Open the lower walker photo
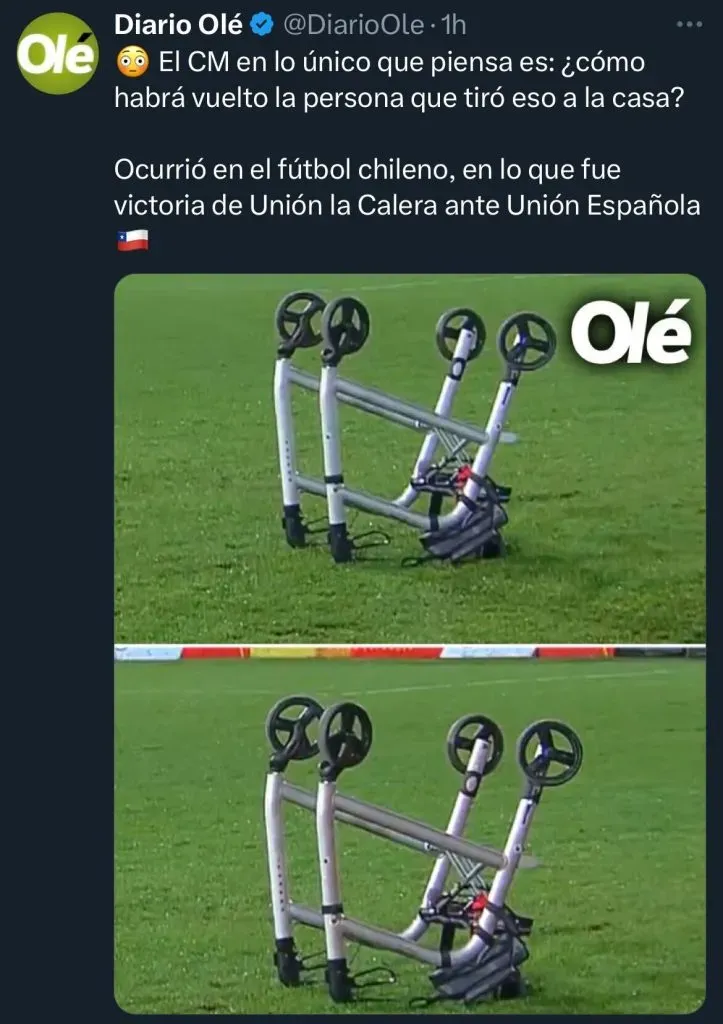 [x=410, y=836]
